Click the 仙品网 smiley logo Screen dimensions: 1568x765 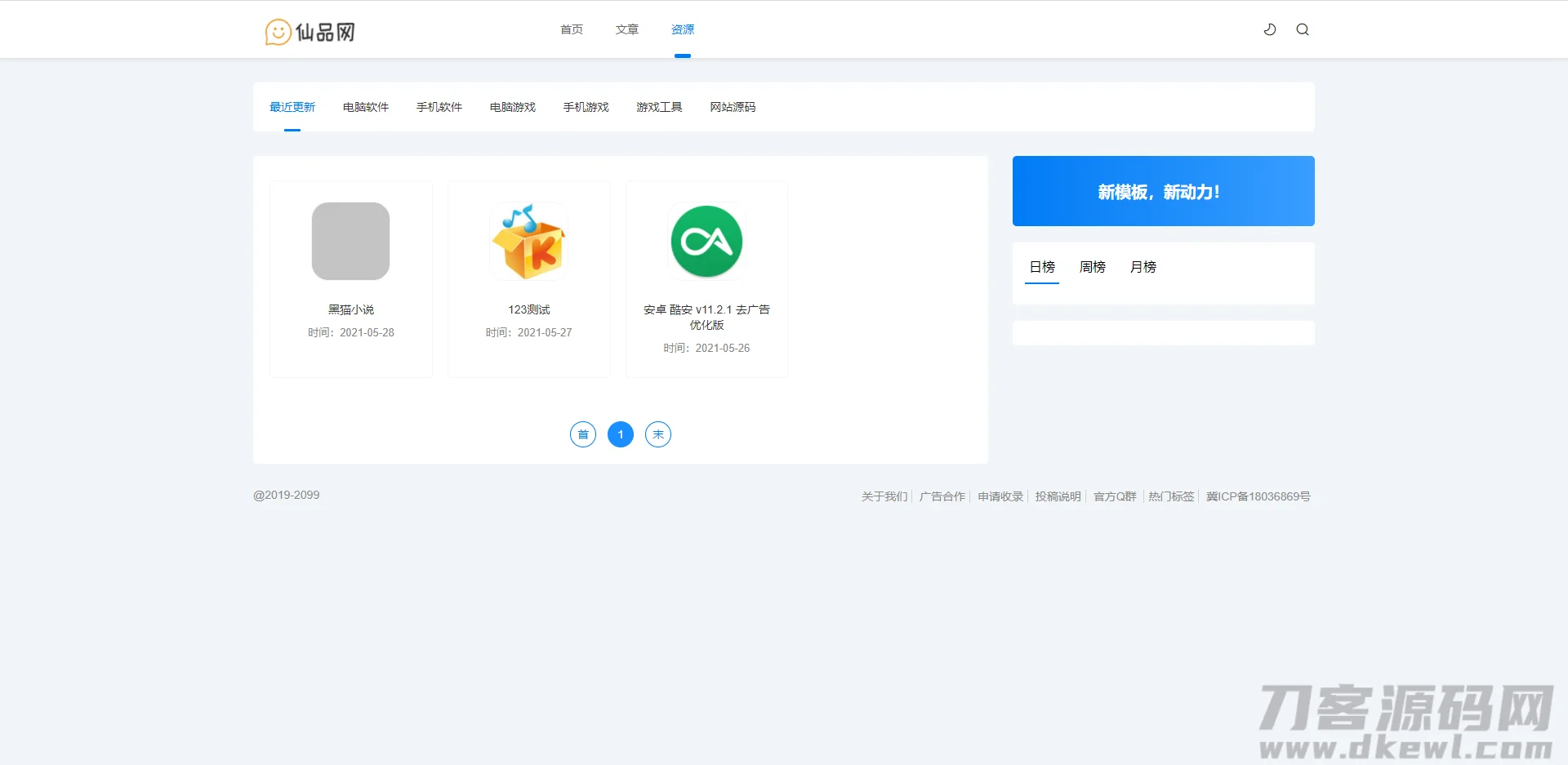(x=278, y=32)
